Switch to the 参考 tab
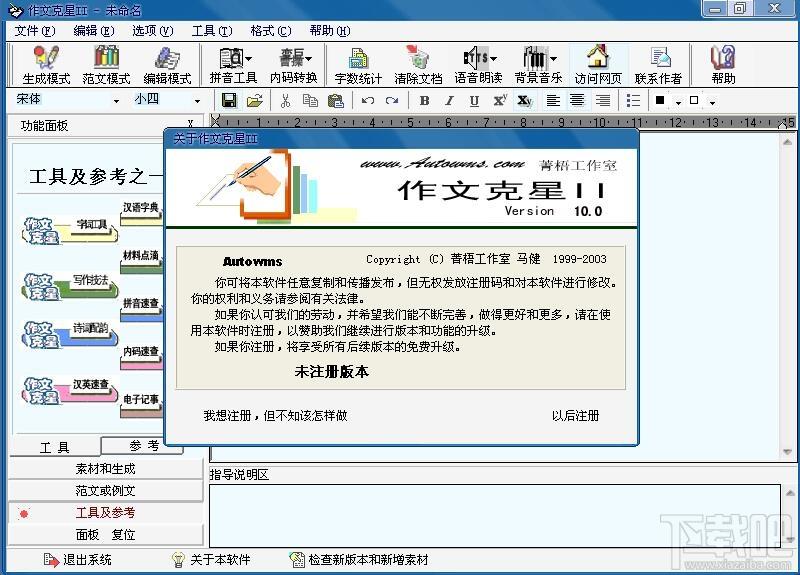The image size is (800, 575). (142, 445)
